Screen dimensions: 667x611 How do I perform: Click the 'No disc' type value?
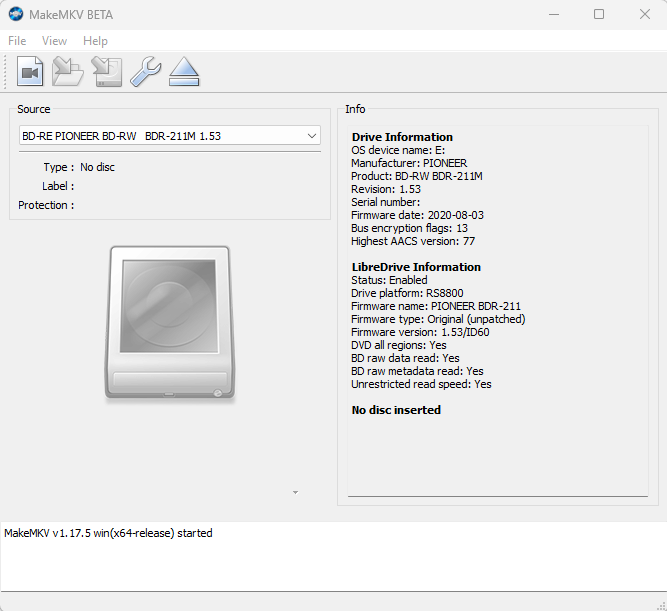[x=97, y=167]
